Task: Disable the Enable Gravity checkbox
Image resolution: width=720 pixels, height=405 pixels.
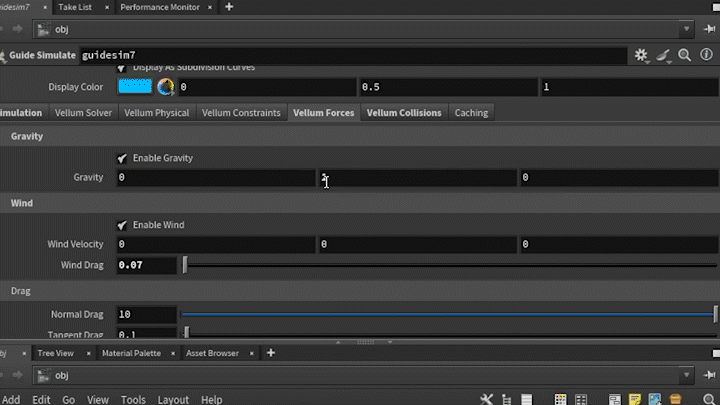Action: pyautogui.click(x=122, y=158)
